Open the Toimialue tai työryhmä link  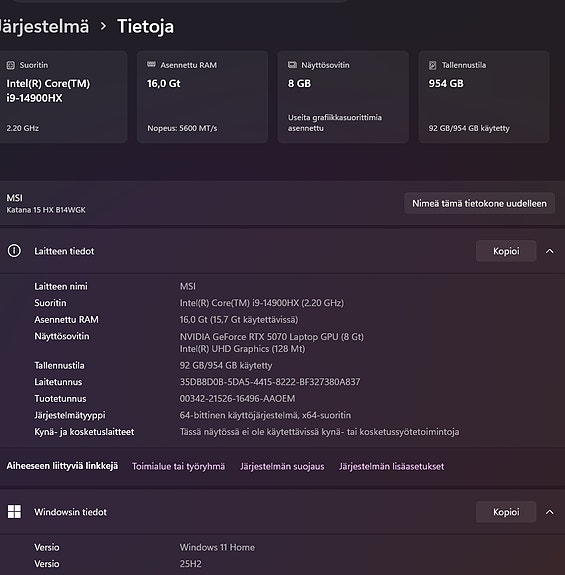pos(178,466)
